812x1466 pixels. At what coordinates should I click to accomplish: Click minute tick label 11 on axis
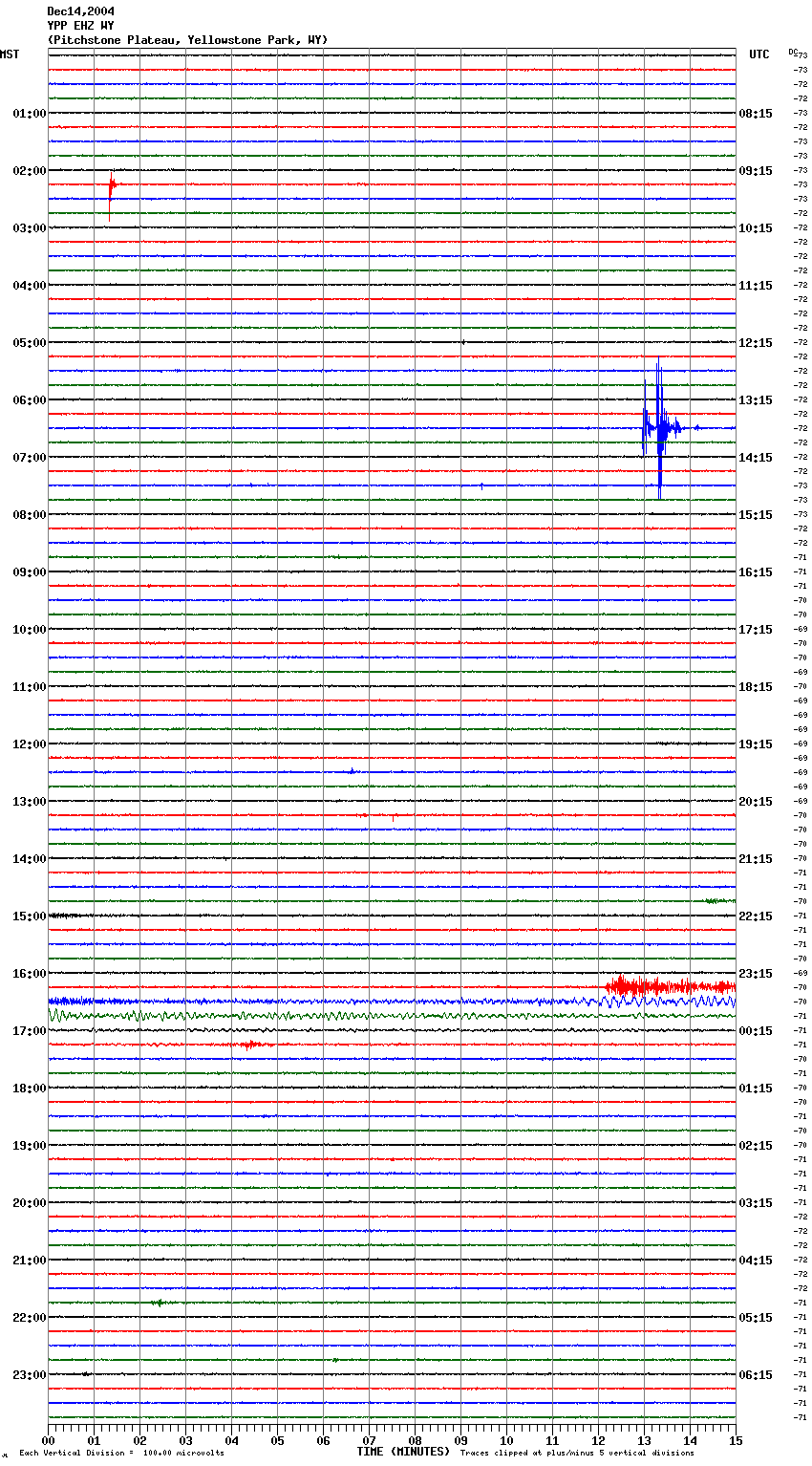pos(552,1440)
